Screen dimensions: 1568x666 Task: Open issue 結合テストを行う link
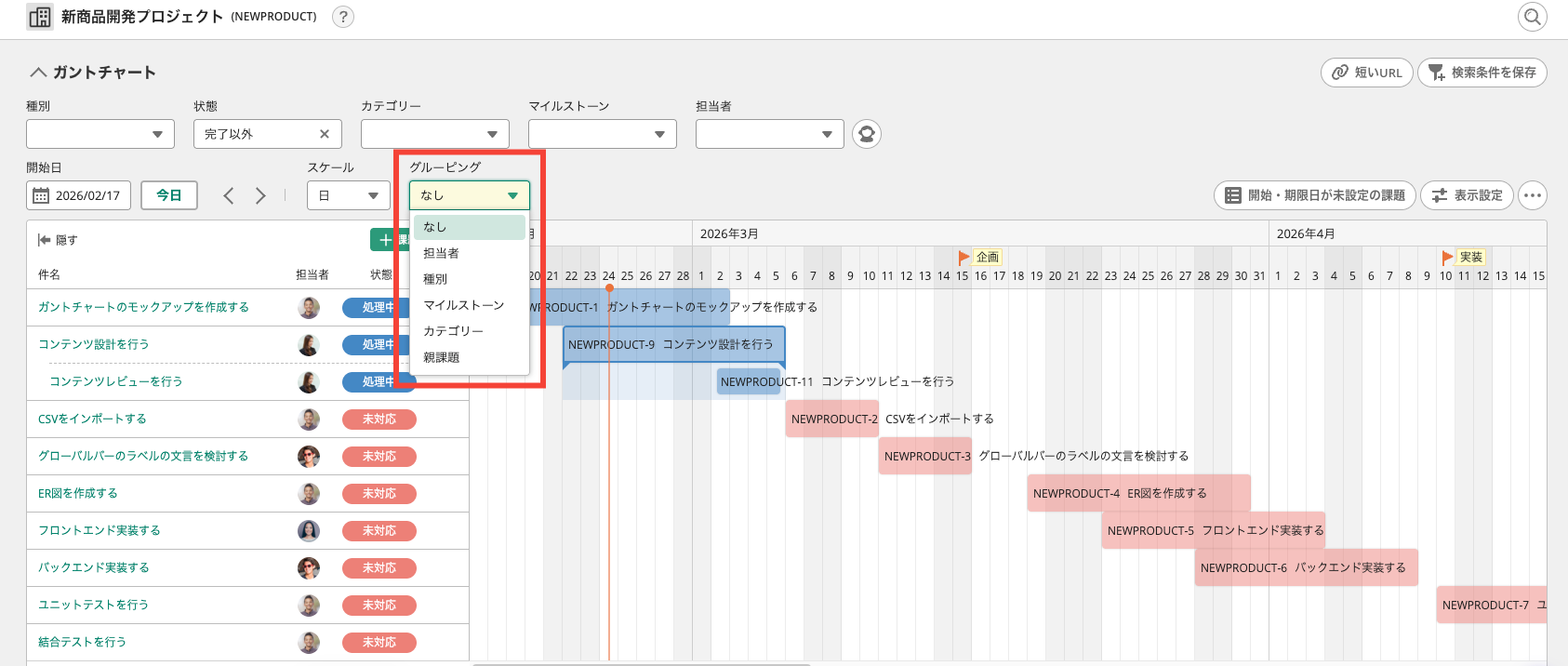click(x=82, y=642)
